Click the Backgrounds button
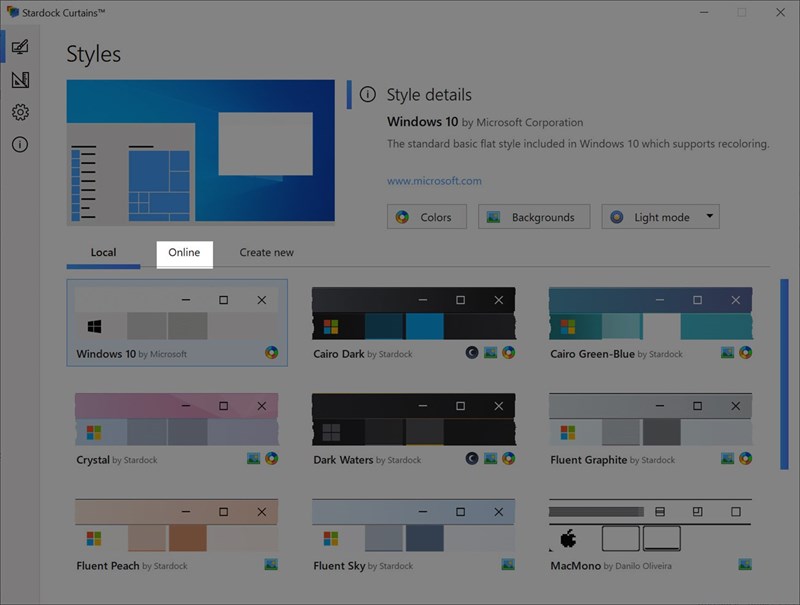800x605 pixels. (x=534, y=217)
